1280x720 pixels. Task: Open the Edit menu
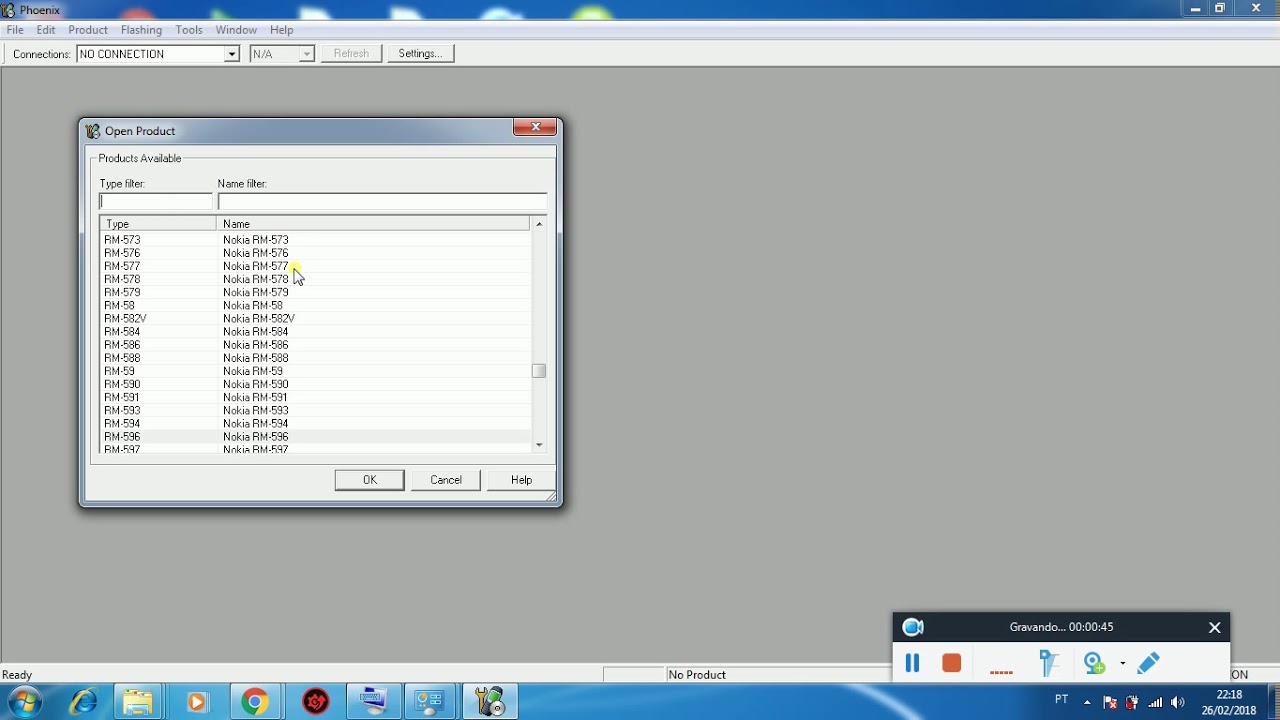(x=46, y=30)
